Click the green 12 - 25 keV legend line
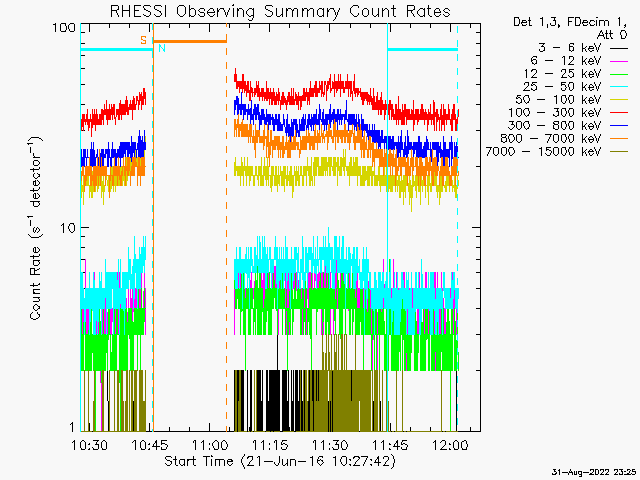The width and height of the screenshot is (640, 480). 619,75
